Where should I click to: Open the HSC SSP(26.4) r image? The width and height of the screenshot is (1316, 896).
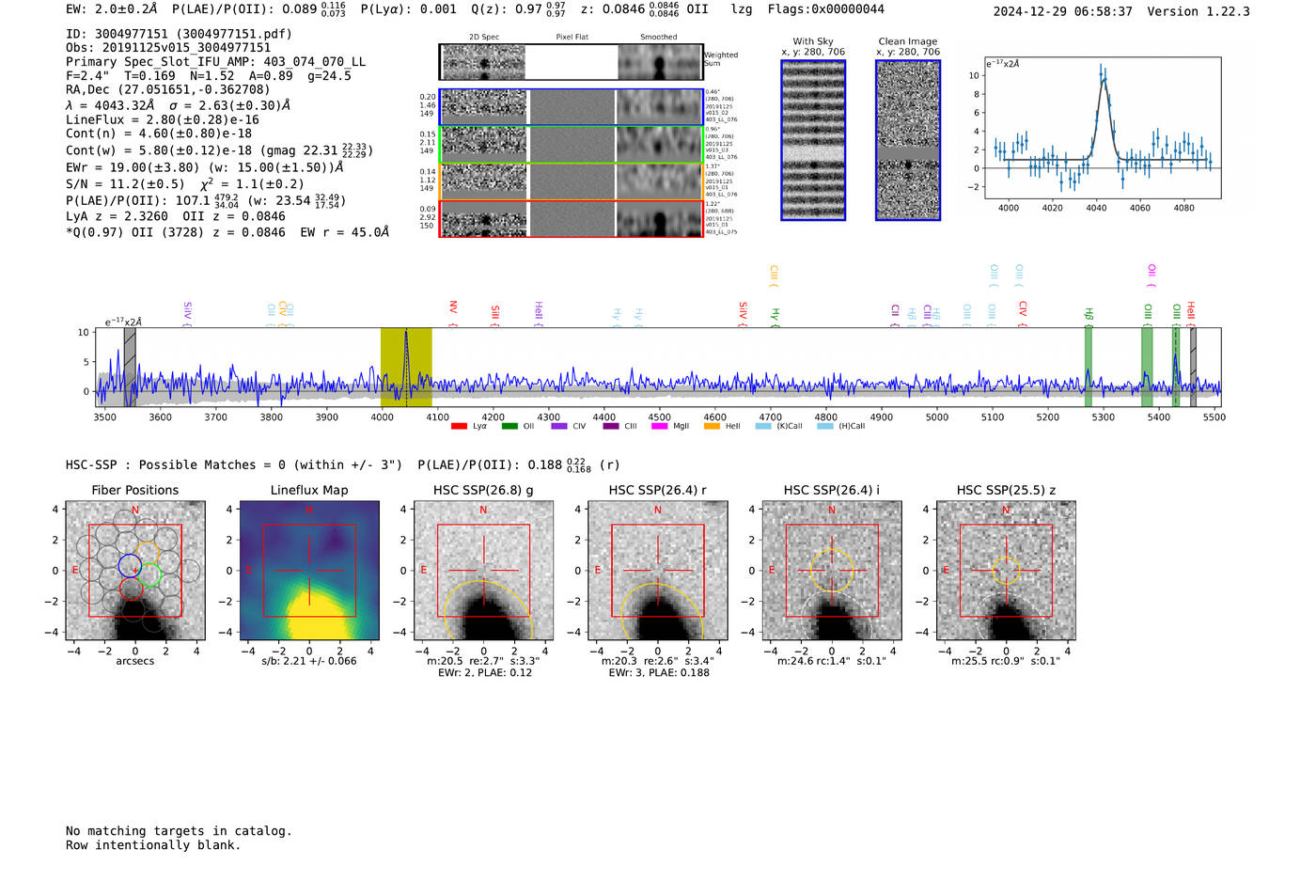pyautogui.click(x=657, y=571)
